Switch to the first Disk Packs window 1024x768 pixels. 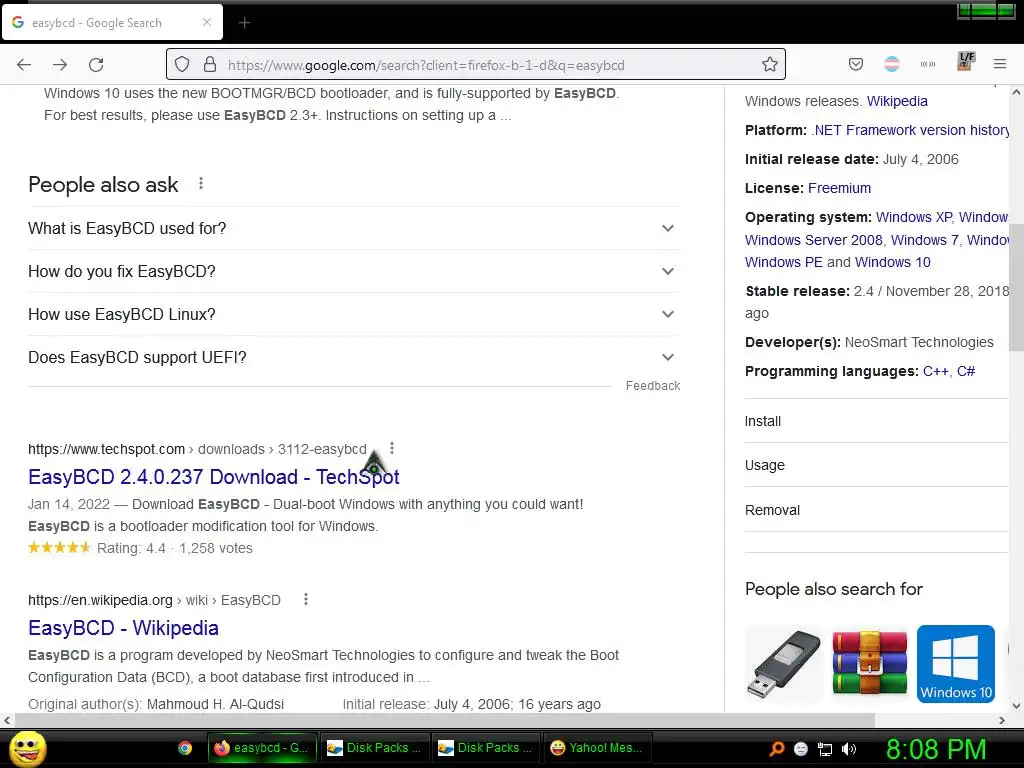tap(375, 748)
